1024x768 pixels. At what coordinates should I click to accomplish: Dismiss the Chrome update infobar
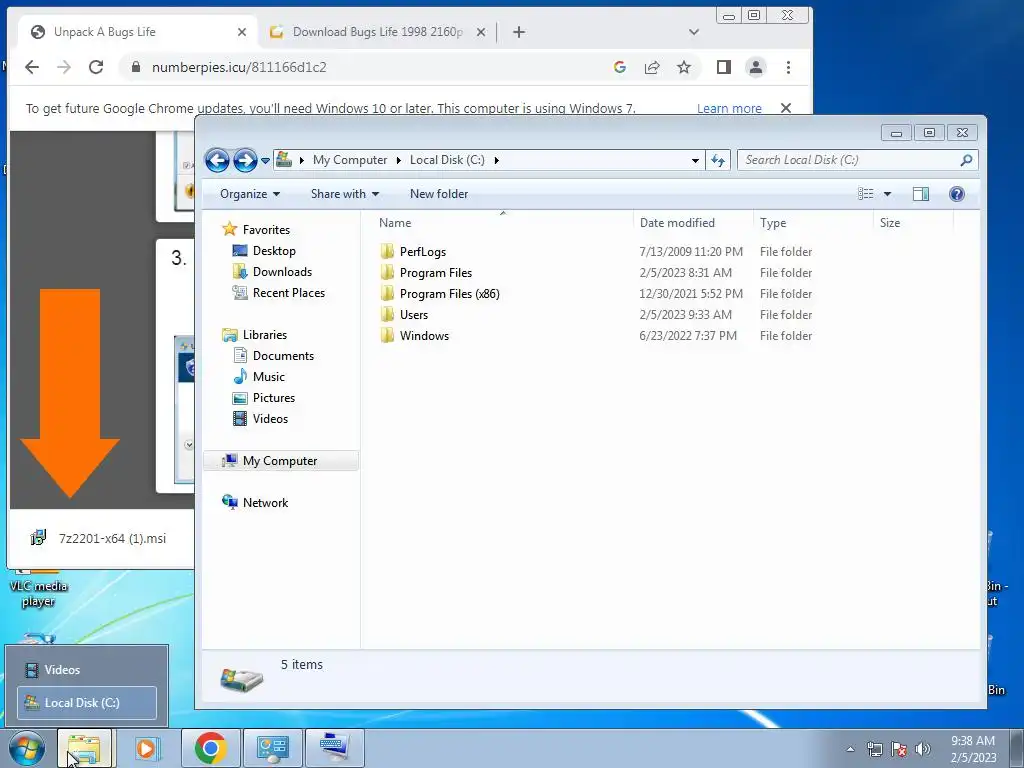coord(786,108)
